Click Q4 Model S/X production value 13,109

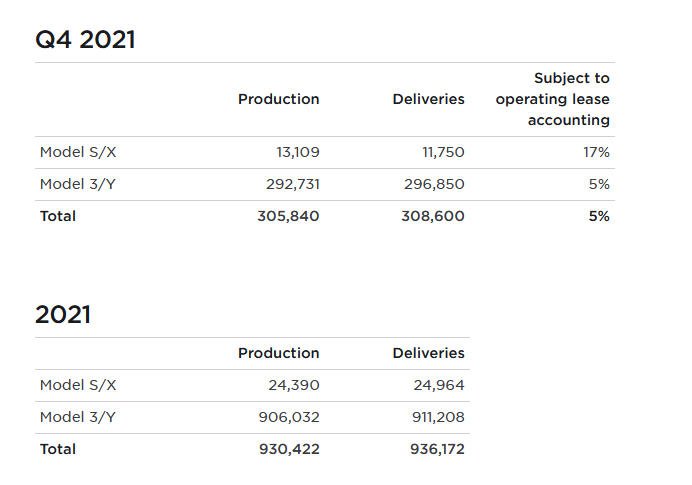click(297, 152)
